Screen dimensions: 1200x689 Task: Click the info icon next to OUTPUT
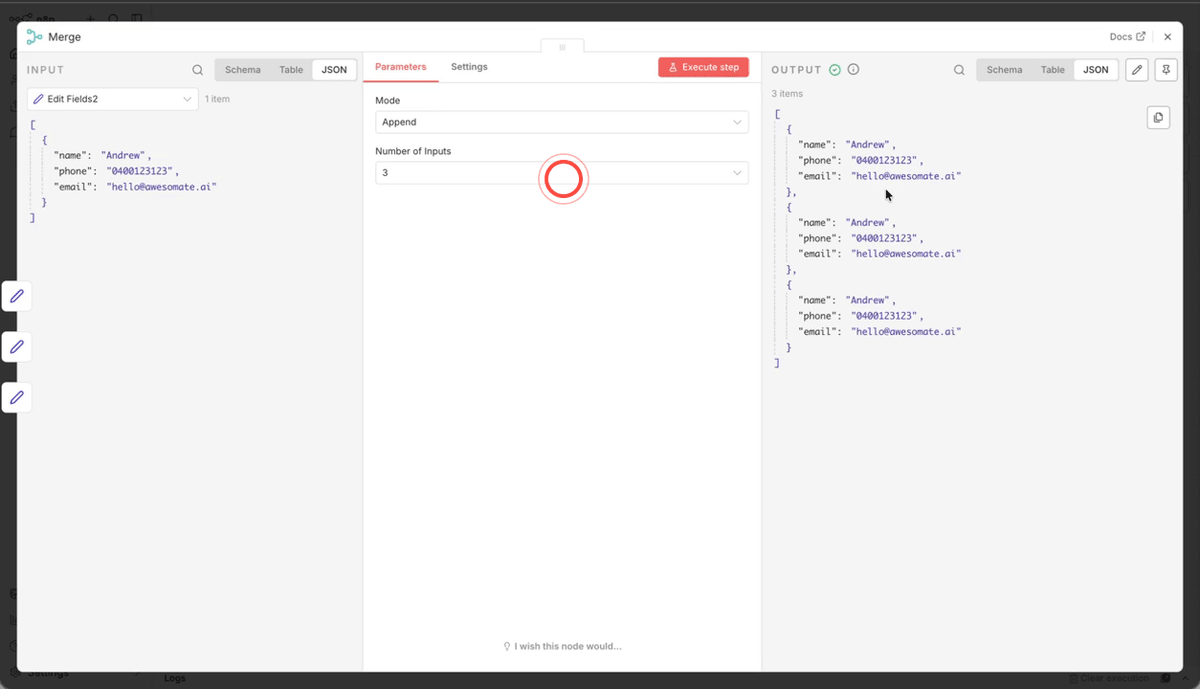[x=853, y=70]
